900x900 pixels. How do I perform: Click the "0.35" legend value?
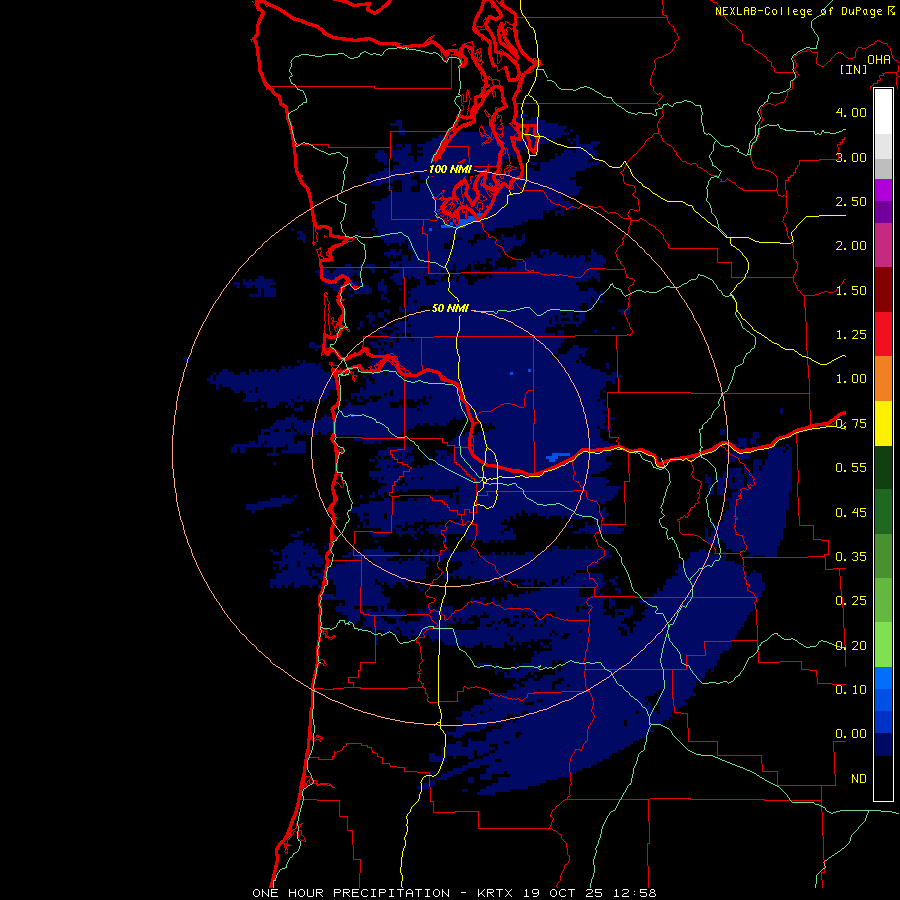point(851,557)
